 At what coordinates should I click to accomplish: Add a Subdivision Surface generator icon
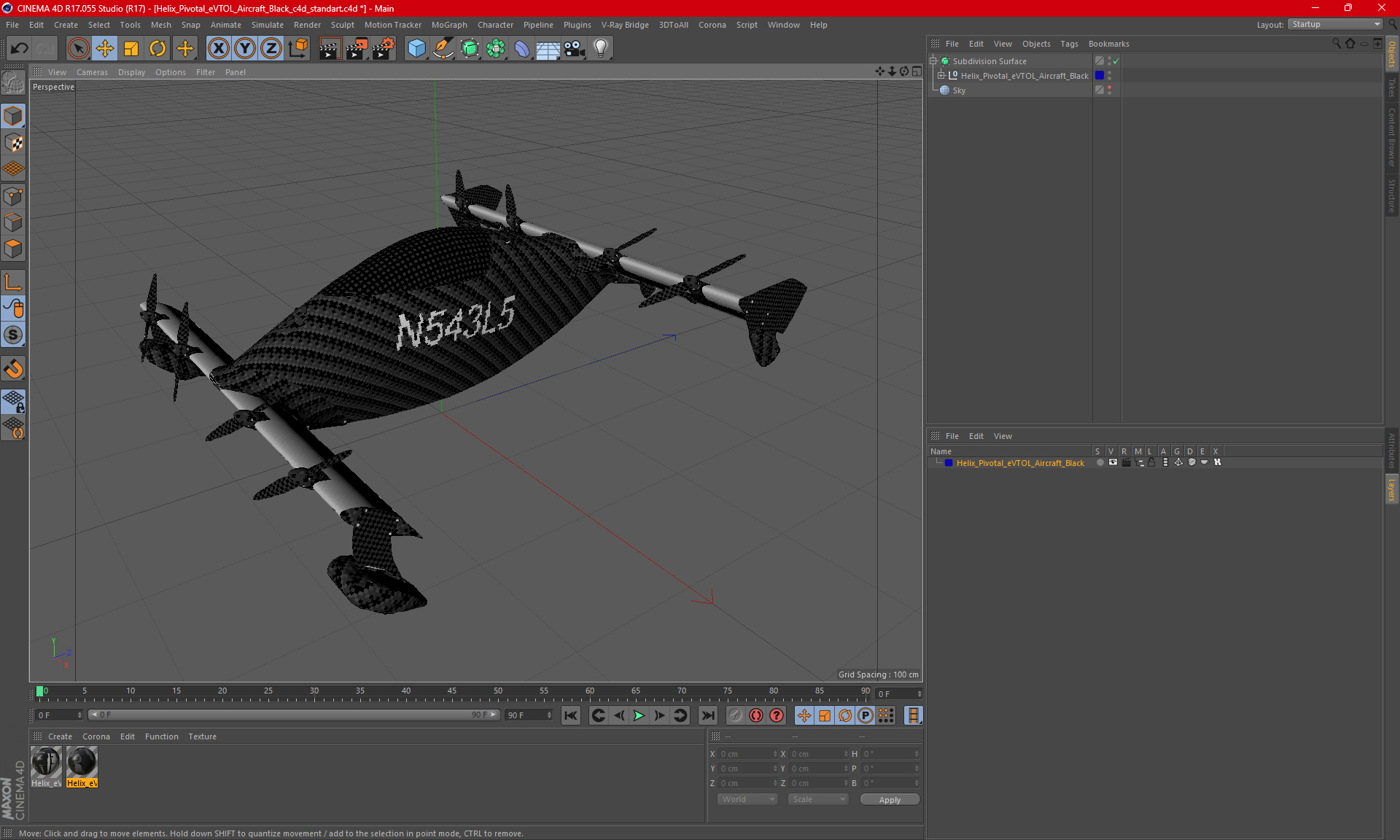click(470, 49)
